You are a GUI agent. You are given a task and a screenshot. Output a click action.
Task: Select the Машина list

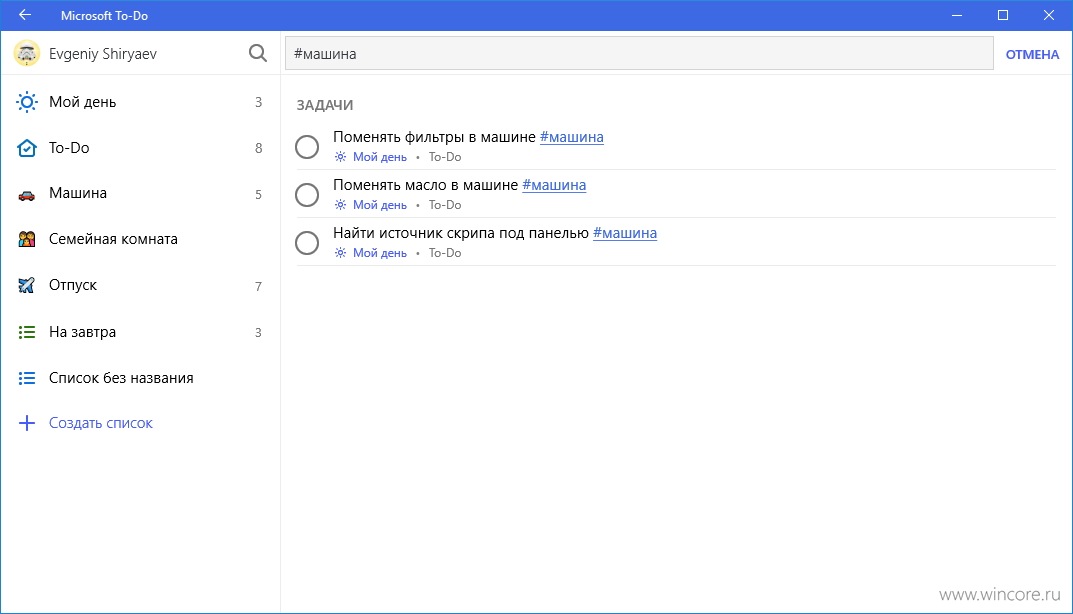click(140, 194)
